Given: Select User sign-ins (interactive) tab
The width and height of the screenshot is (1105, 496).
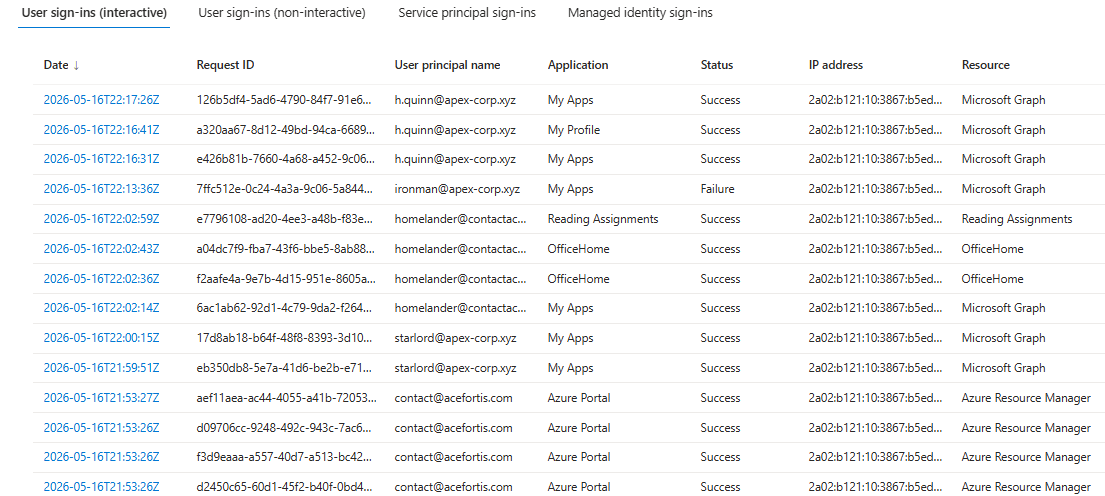Looking at the screenshot, I should pos(94,13).
